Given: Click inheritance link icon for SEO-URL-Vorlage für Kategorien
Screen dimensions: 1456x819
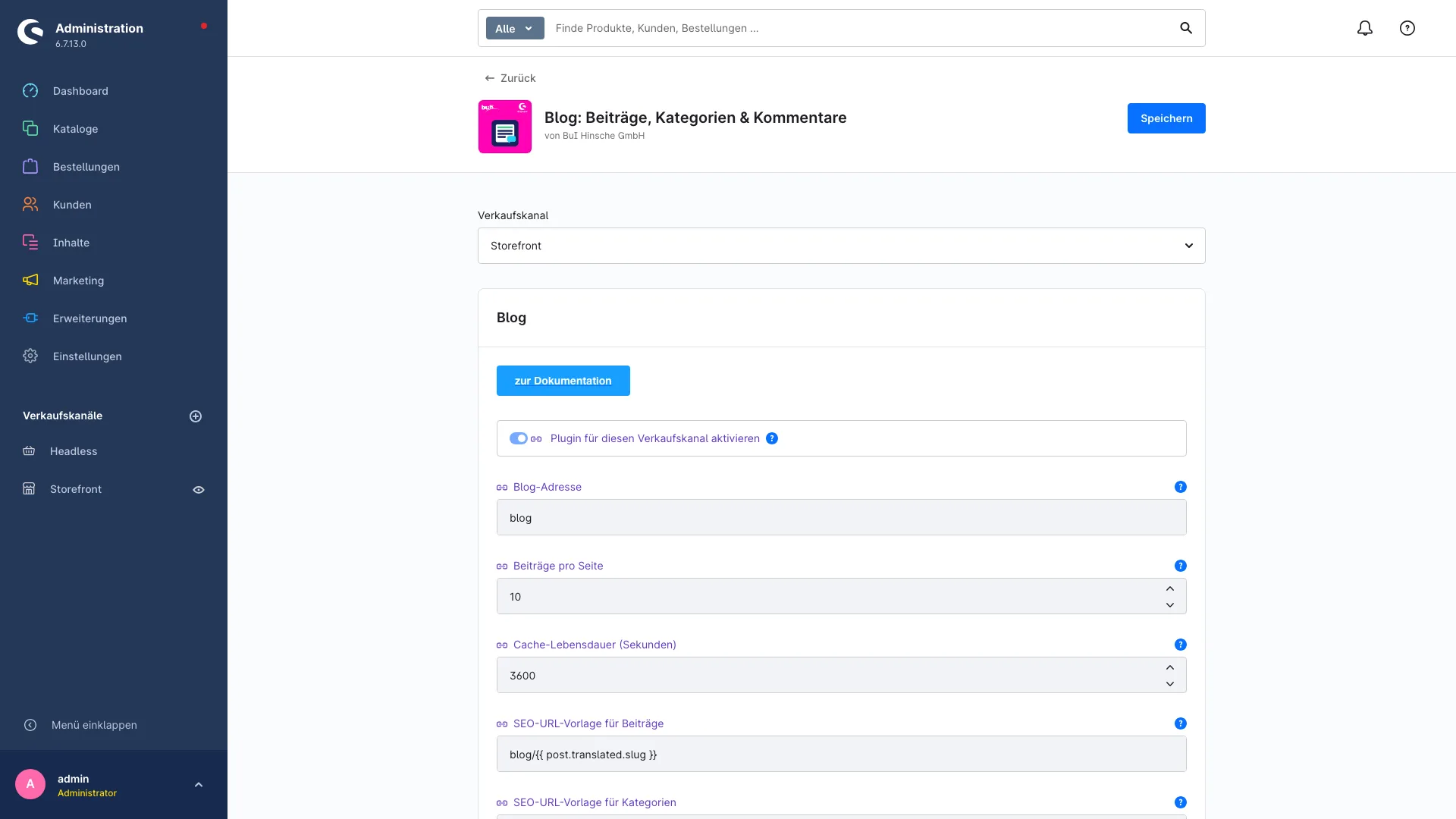Looking at the screenshot, I should pyautogui.click(x=502, y=803).
